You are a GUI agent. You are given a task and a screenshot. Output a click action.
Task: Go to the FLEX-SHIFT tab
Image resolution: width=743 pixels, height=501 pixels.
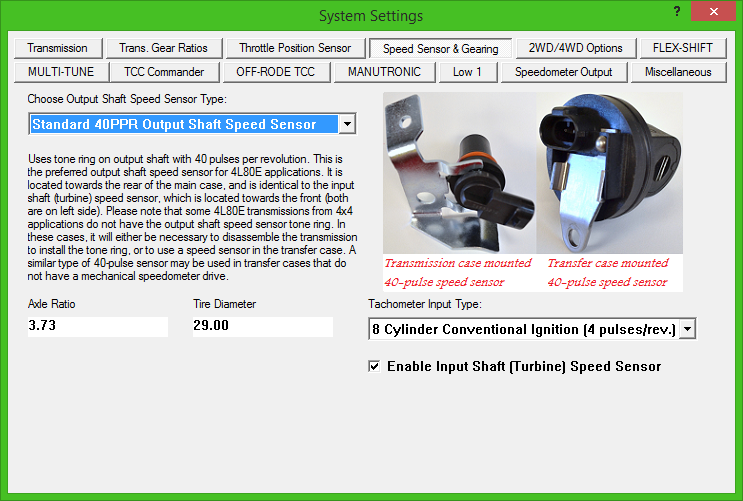pos(683,48)
